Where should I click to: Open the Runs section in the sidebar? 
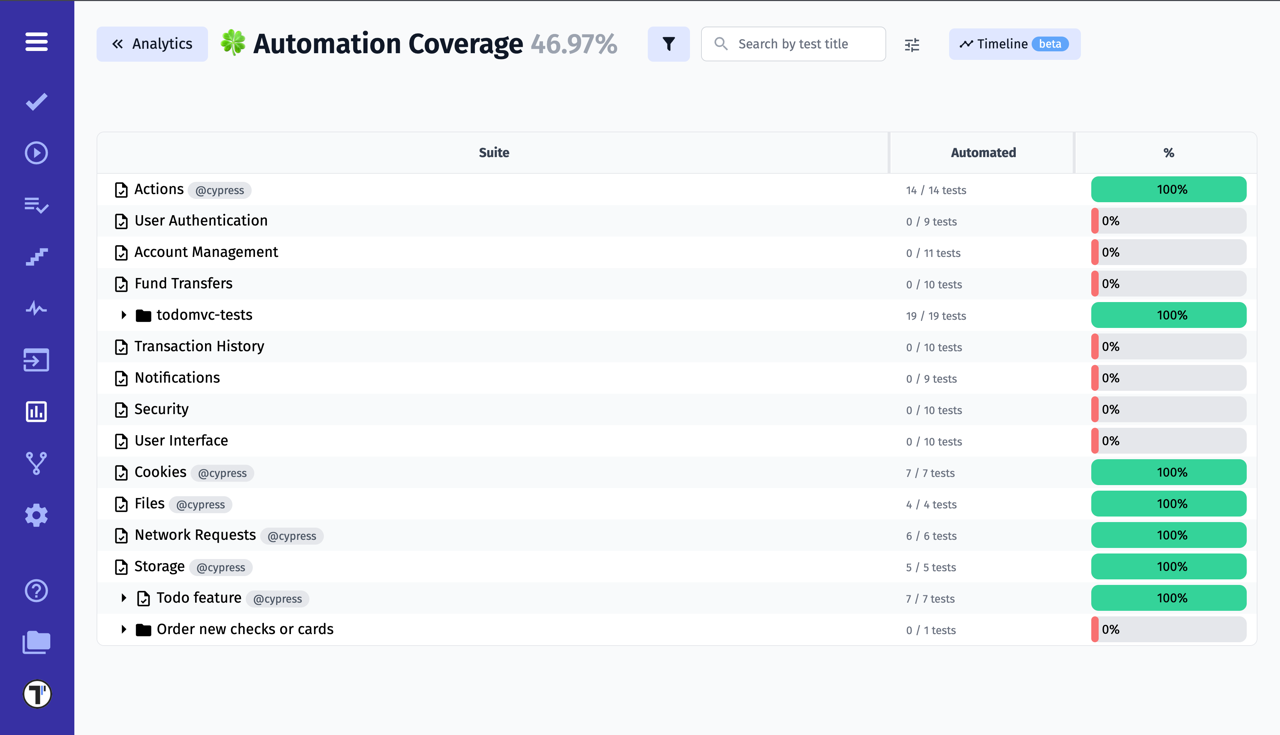coord(36,152)
